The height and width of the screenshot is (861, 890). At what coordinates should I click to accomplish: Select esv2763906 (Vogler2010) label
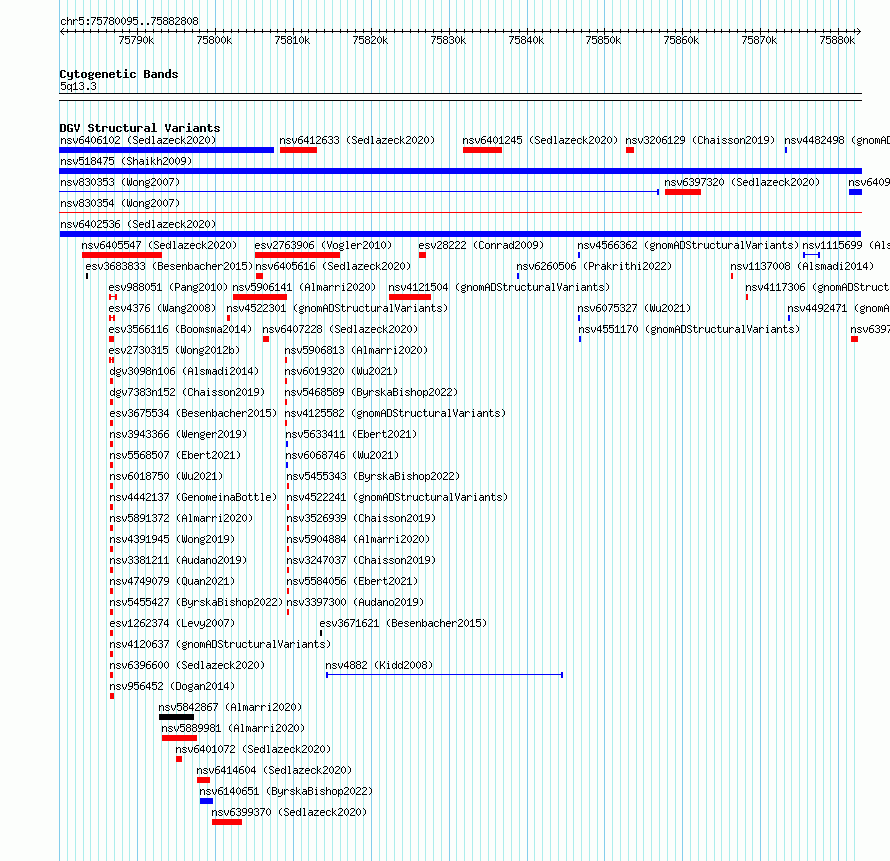323,245
